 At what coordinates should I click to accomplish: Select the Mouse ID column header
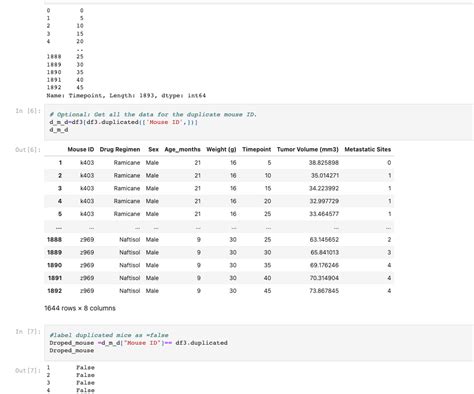pos(81,149)
